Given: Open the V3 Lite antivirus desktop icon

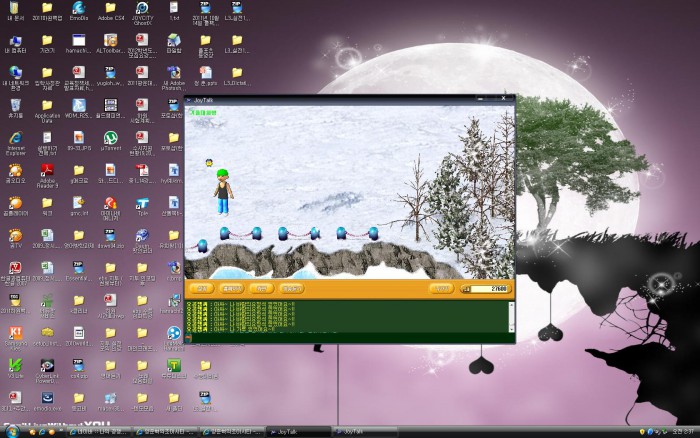Looking at the screenshot, I should tap(16, 366).
